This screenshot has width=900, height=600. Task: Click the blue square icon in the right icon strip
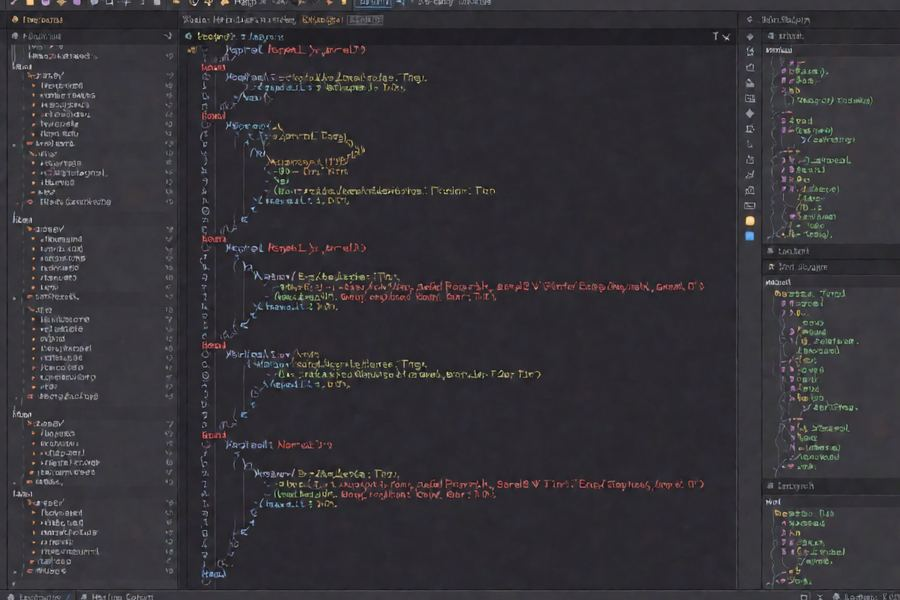(750, 236)
